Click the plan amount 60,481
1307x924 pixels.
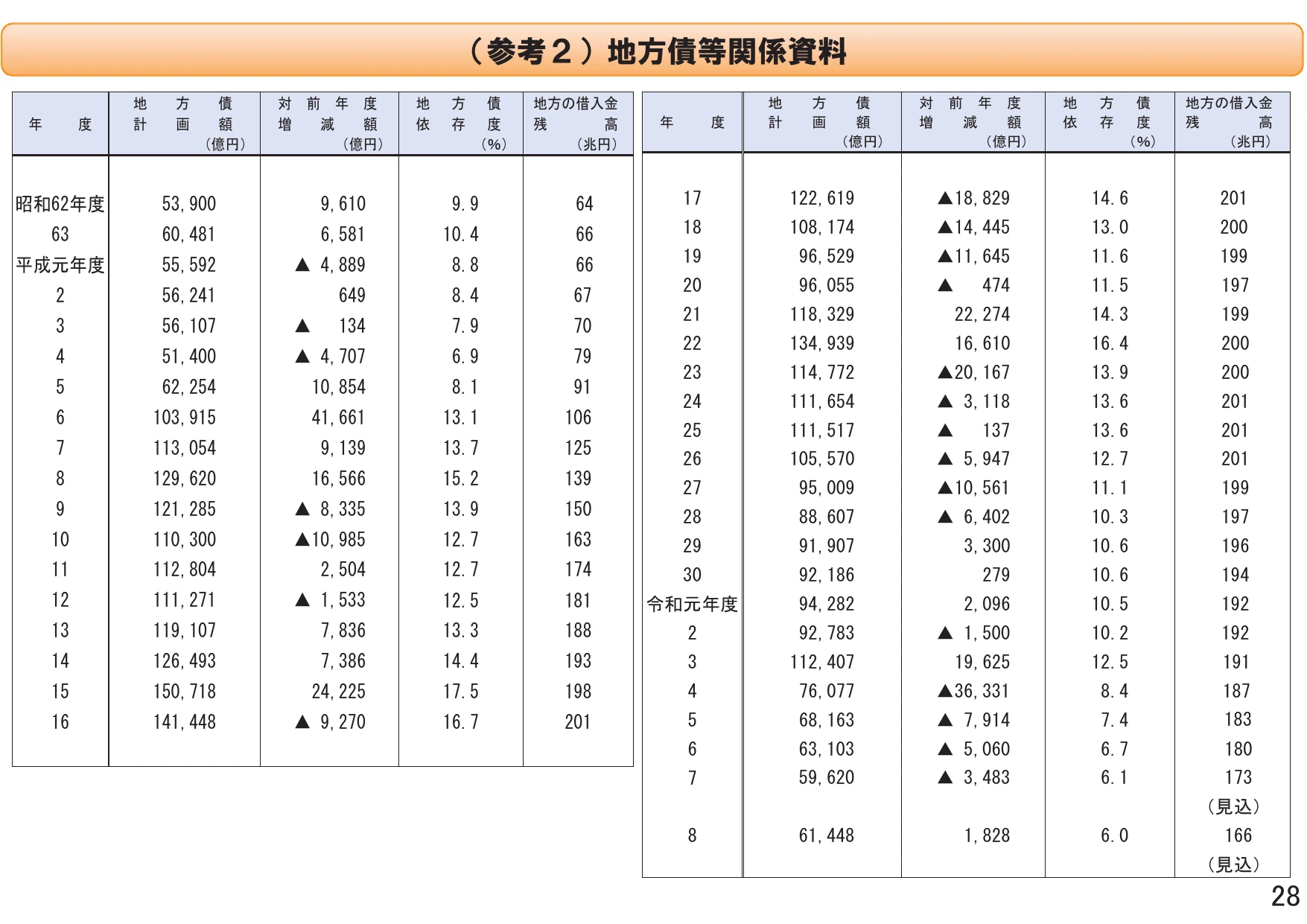189,235
